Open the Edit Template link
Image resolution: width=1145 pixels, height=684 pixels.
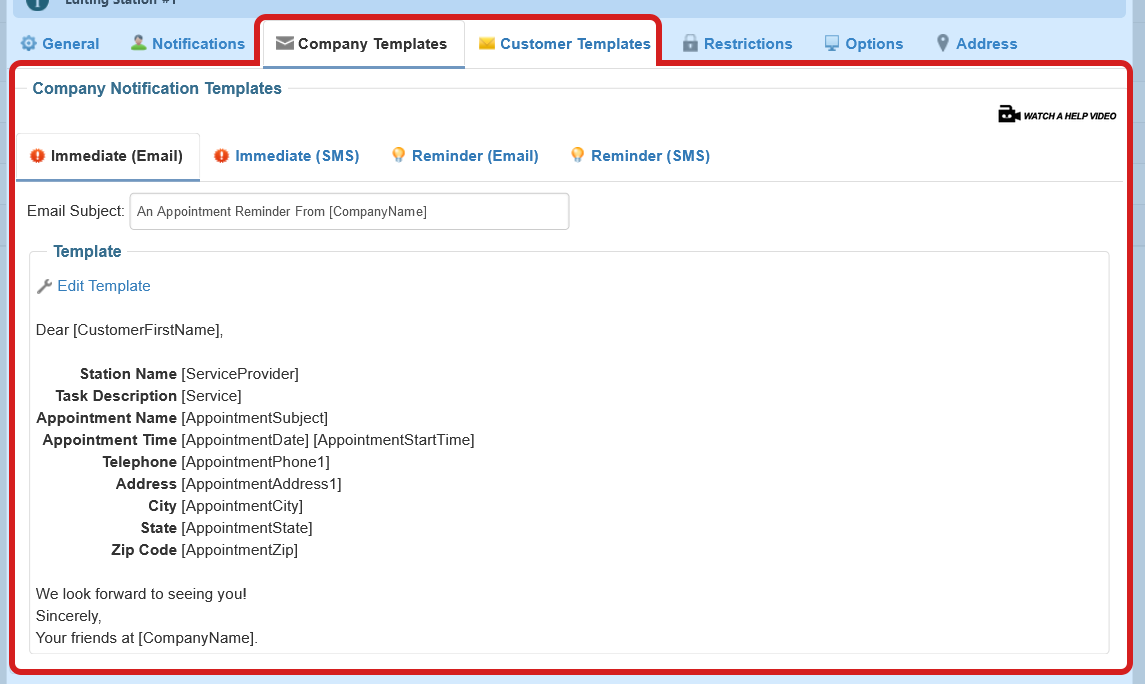pos(104,286)
